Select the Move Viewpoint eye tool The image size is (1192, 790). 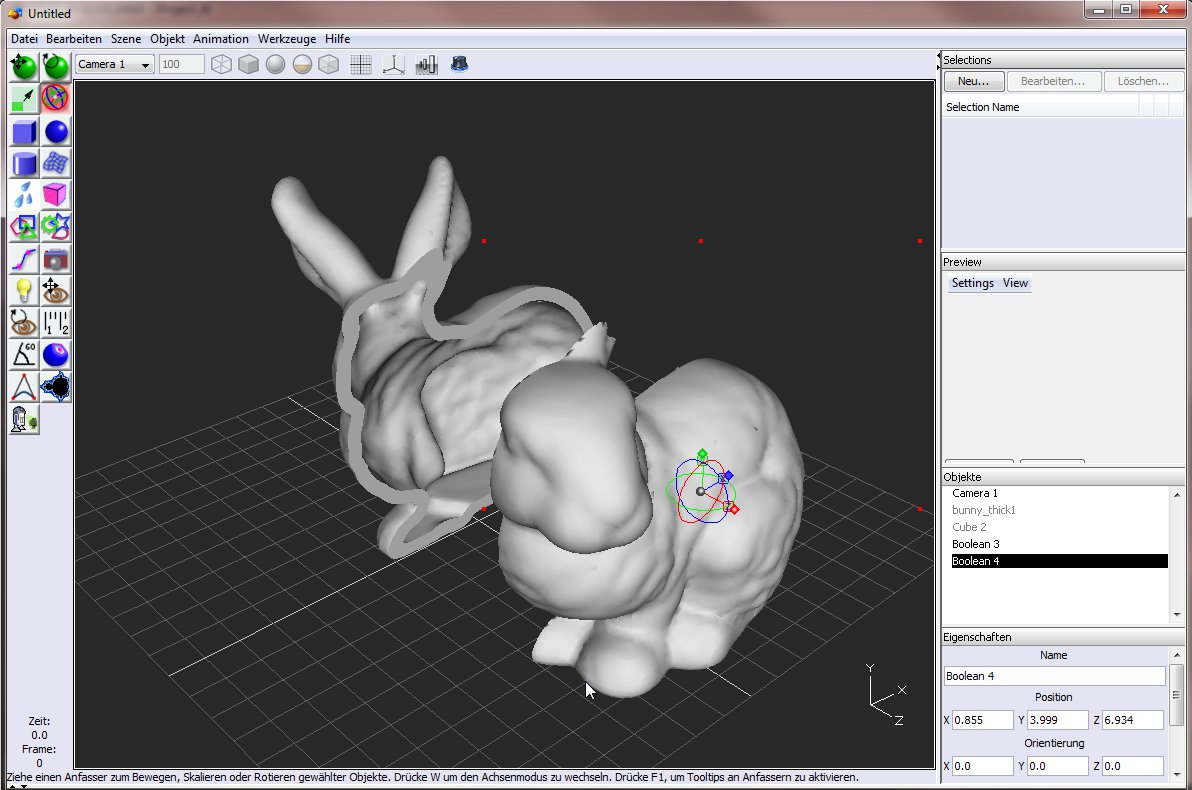[x=55, y=291]
